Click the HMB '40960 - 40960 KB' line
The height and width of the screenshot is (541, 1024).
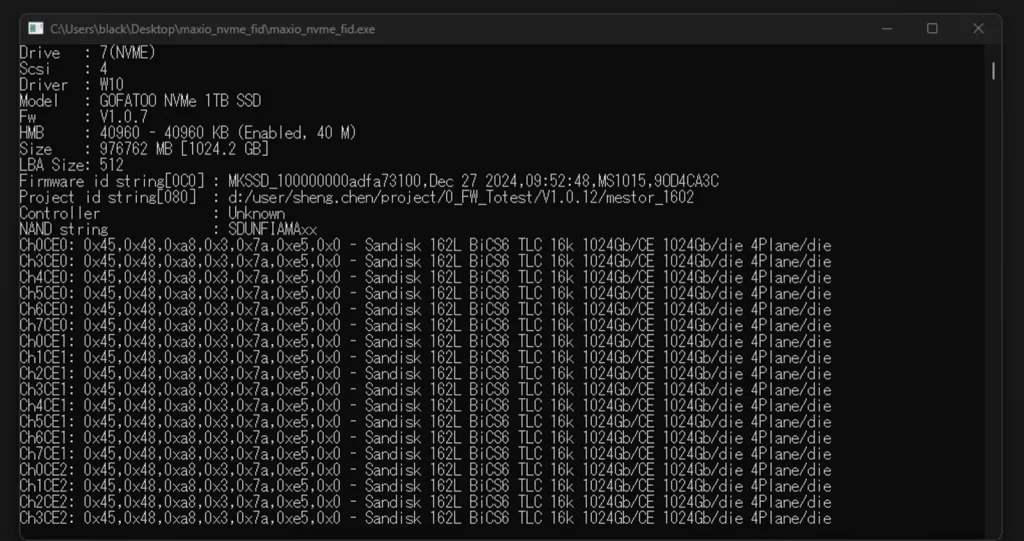click(188, 133)
